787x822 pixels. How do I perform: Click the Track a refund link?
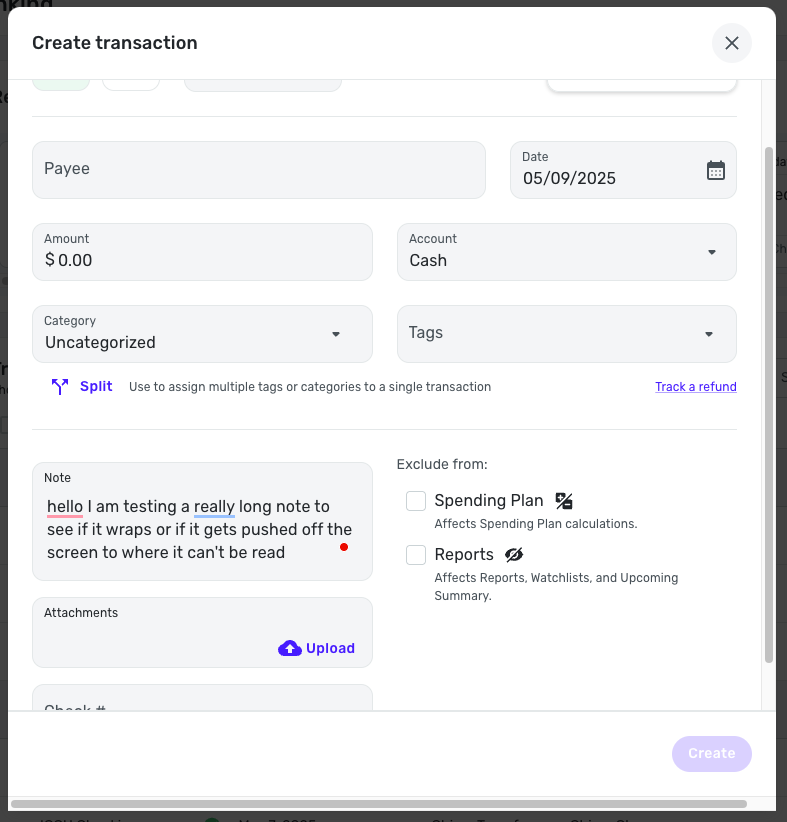pyautogui.click(x=695, y=387)
